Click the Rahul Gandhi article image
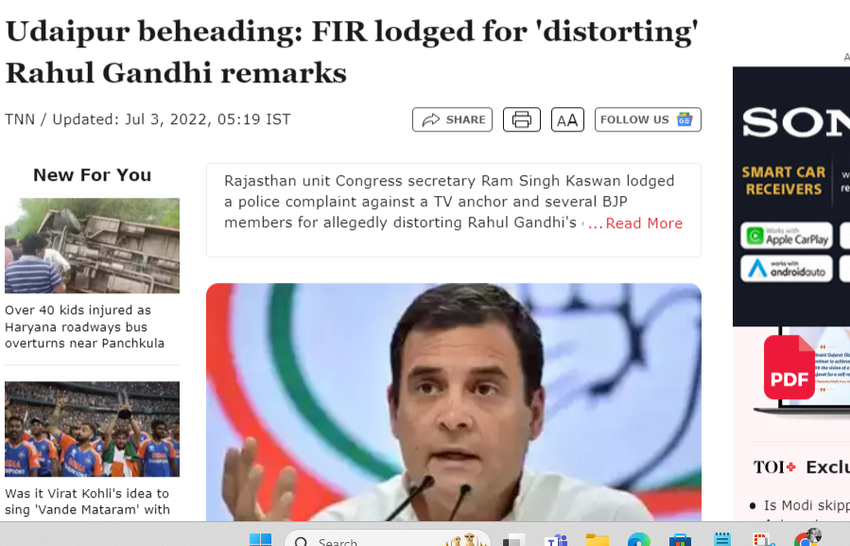Image resolution: width=850 pixels, height=546 pixels. tap(454, 402)
